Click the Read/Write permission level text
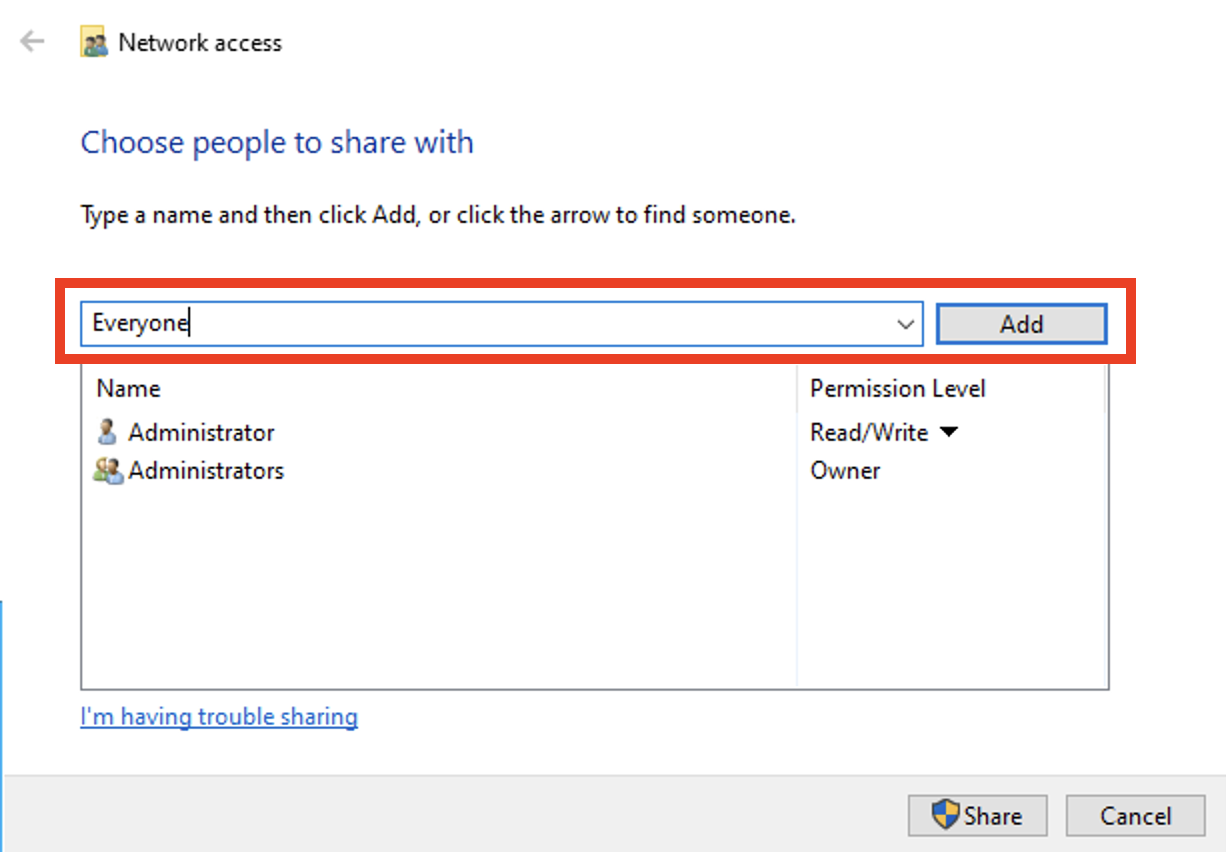This screenshot has width=1226, height=852. tap(869, 432)
